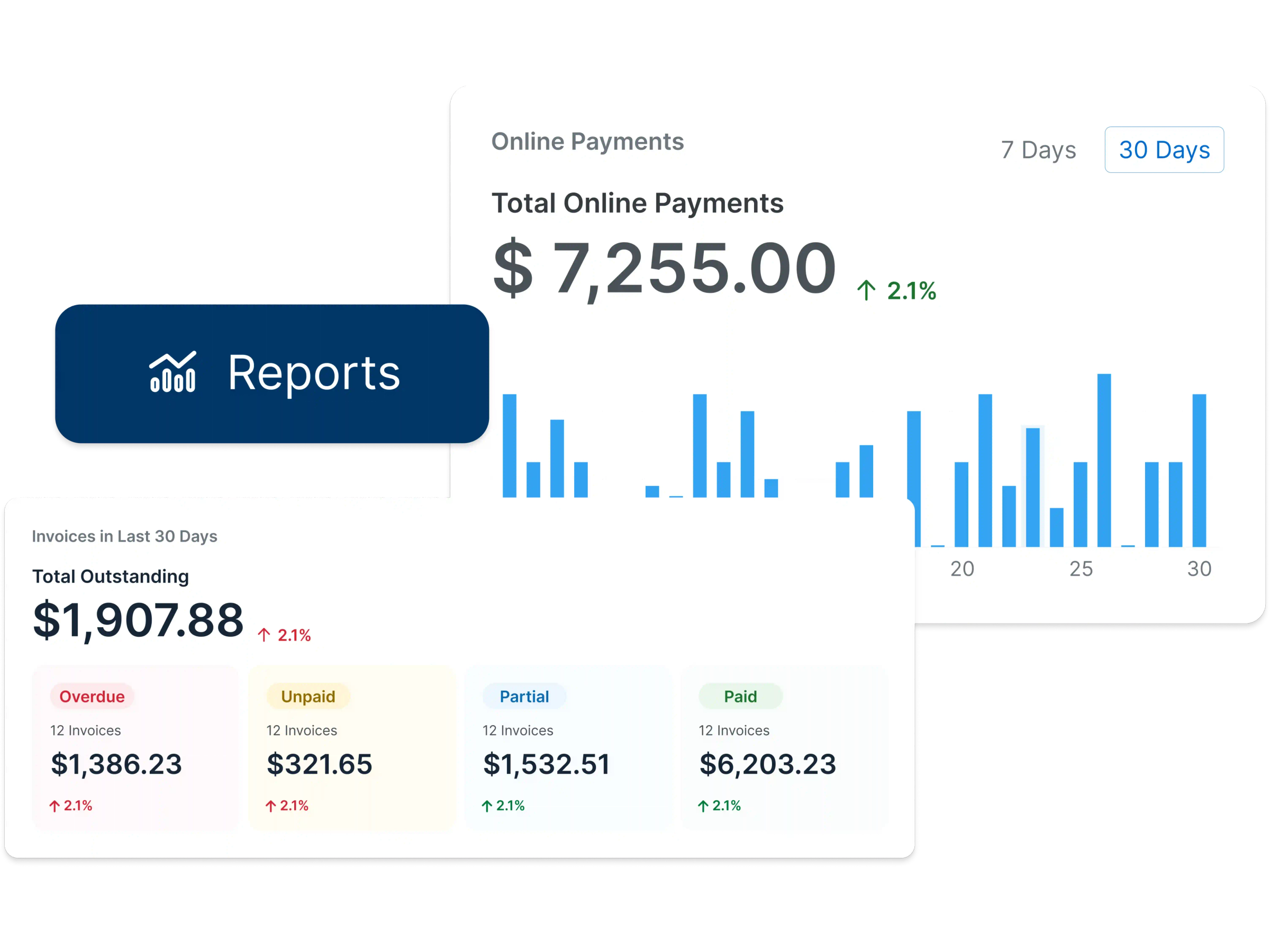Screen dimensions: 1270x952
Task: Select the Online Payments panel header
Action: [587, 141]
